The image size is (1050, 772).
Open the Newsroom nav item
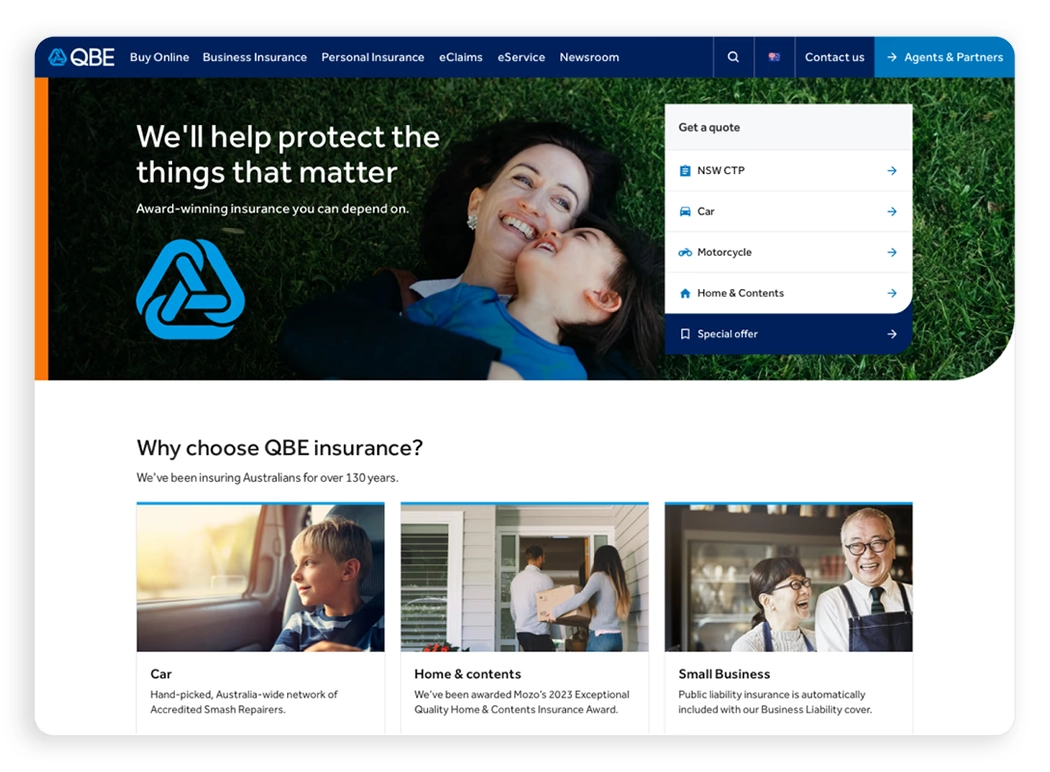[589, 58]
